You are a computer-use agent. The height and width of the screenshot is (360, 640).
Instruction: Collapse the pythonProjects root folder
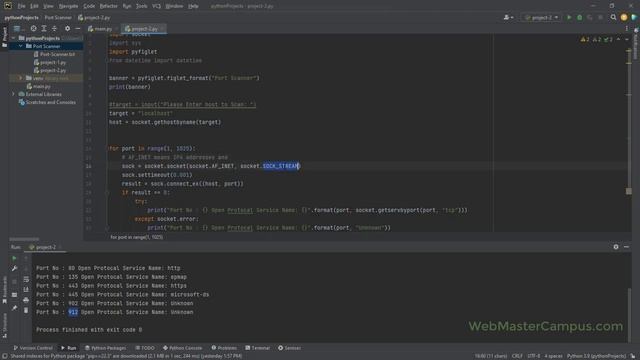[x=14, y=38]
